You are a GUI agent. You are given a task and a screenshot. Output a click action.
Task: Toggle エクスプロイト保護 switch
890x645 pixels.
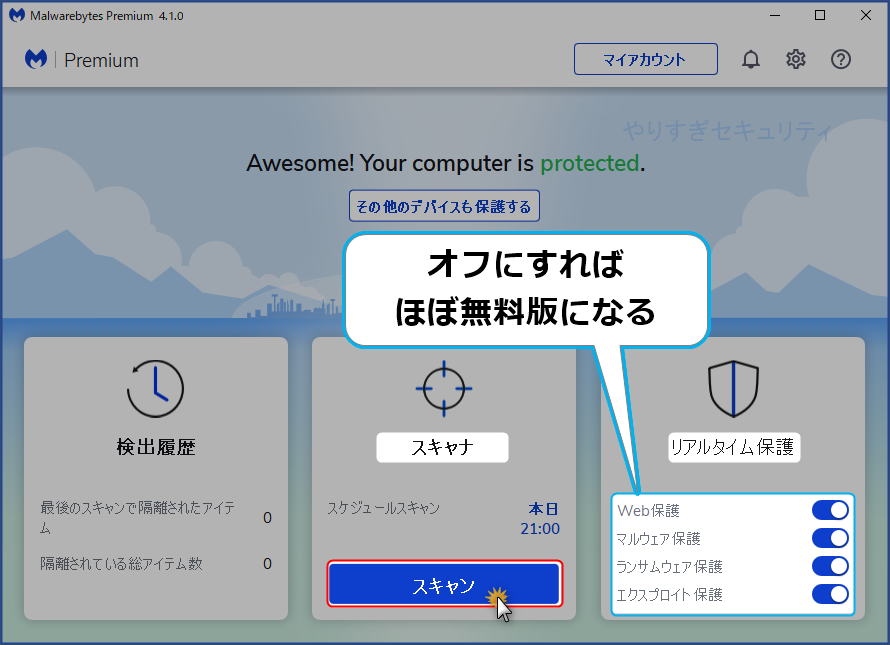(x=830, y=594)
